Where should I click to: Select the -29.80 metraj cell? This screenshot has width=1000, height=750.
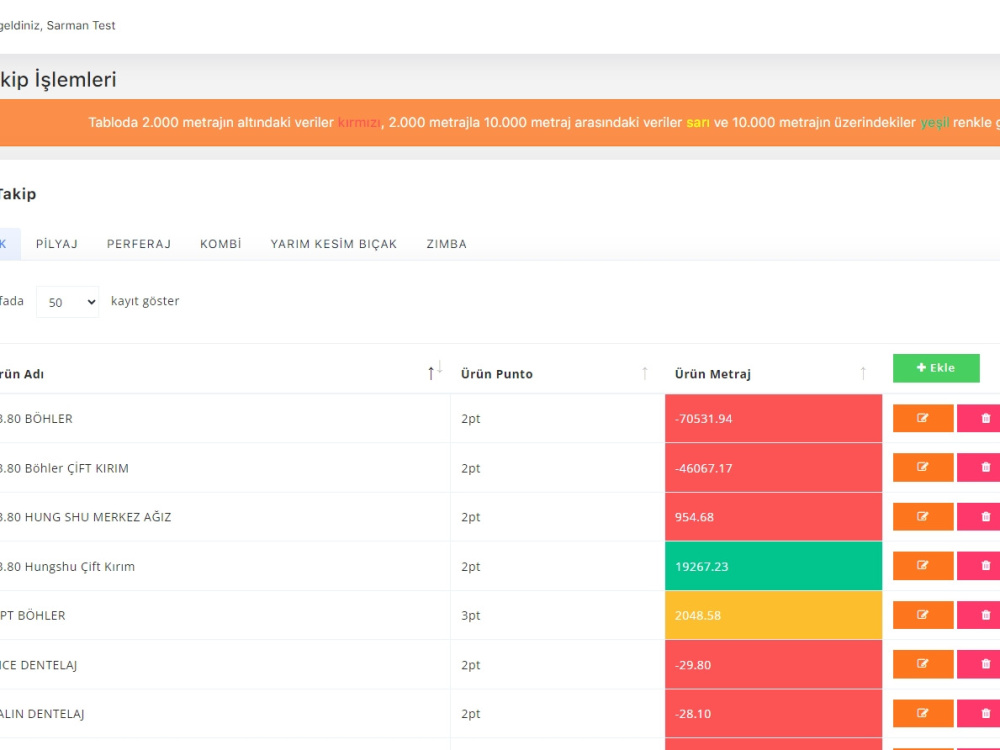[x=773, y=664]
